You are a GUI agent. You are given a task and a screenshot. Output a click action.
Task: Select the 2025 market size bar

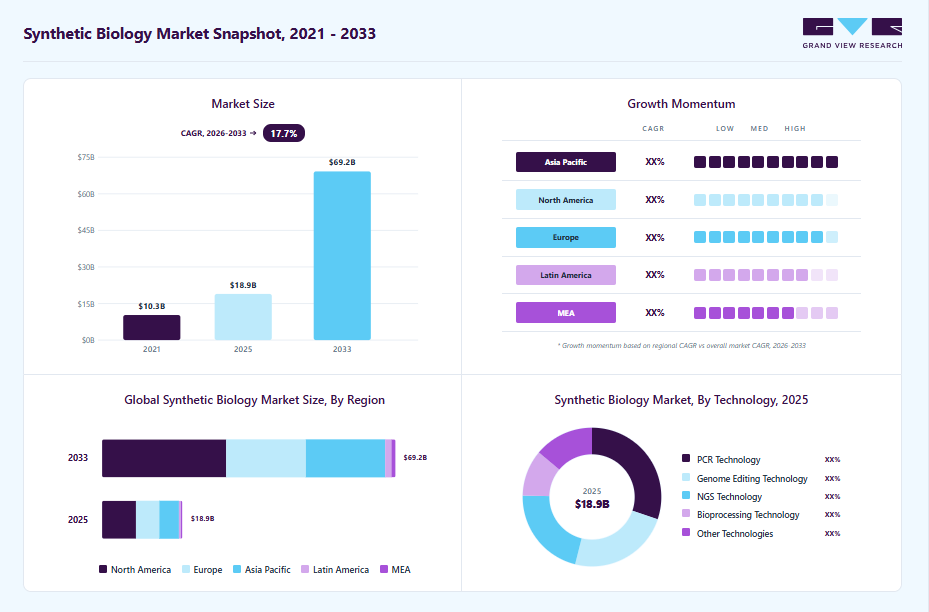243,317
